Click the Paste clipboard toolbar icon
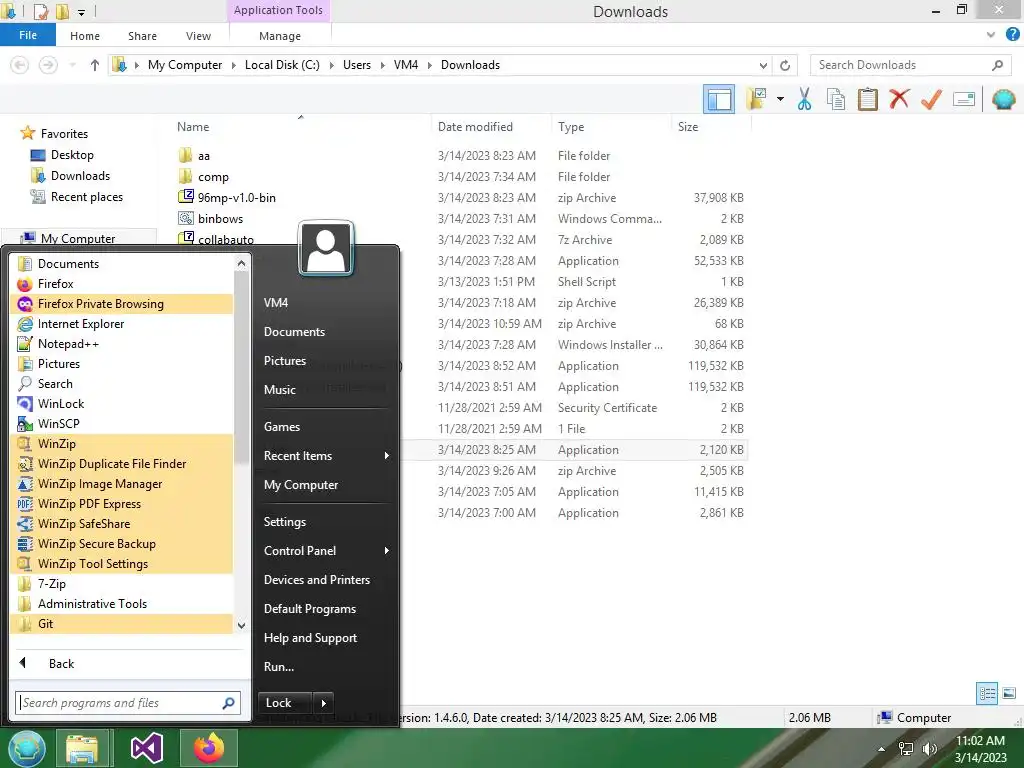1024x768 pixels. pyautogui.click(x=867, y=99)
